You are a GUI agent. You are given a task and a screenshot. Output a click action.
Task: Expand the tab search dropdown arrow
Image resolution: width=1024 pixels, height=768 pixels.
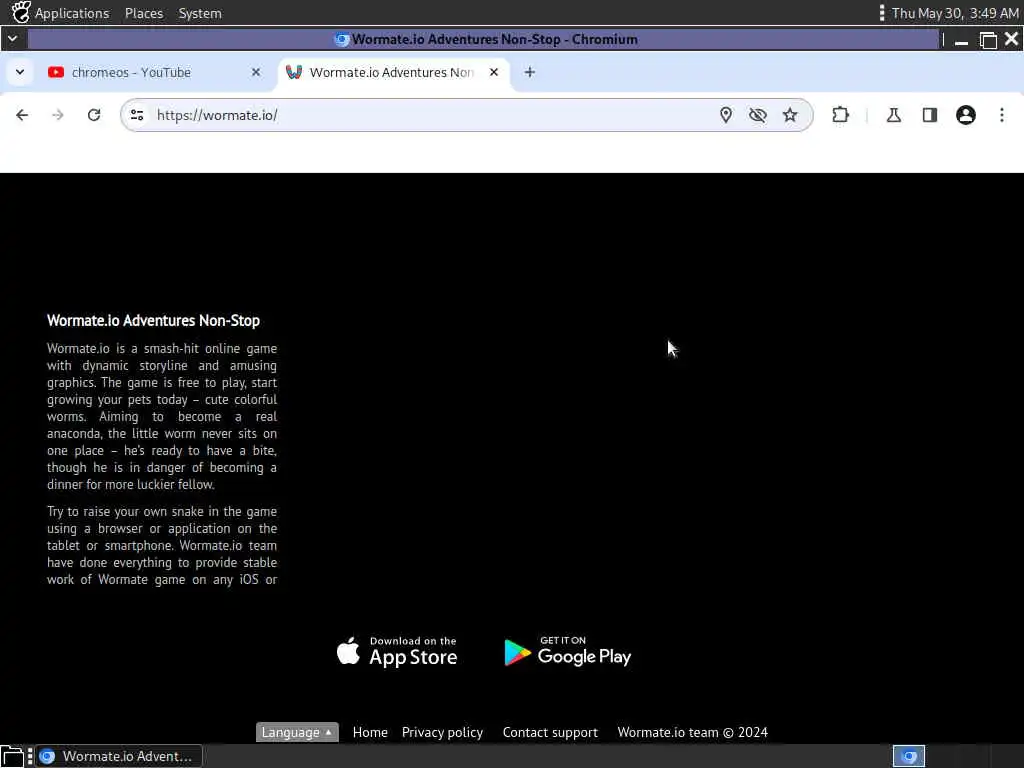point(20,72)
